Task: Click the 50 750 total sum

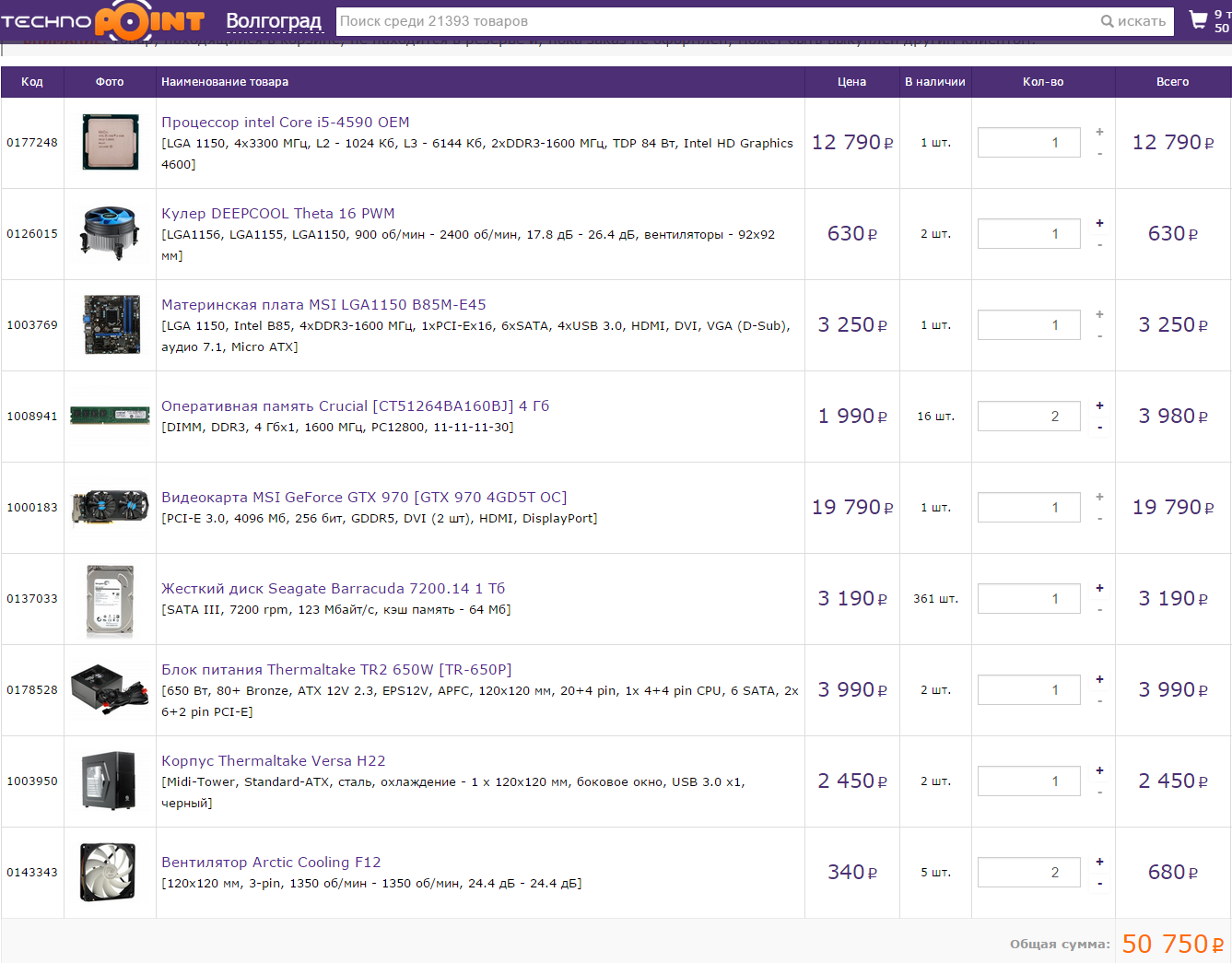Action: click(1173, 944)
